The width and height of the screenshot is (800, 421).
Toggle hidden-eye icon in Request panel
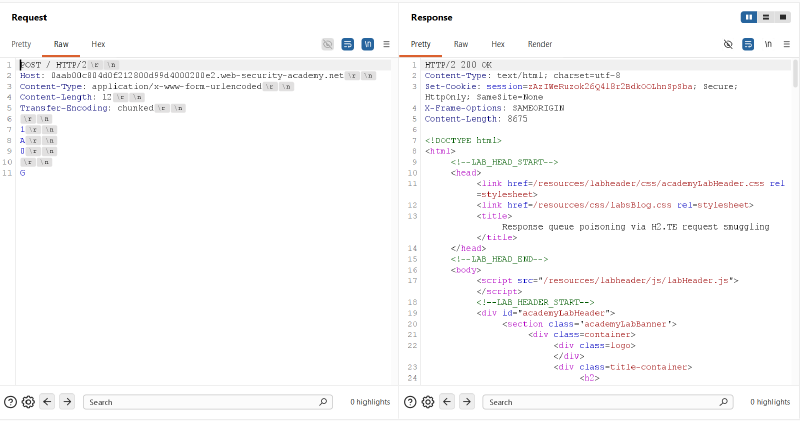coord(328,44)
